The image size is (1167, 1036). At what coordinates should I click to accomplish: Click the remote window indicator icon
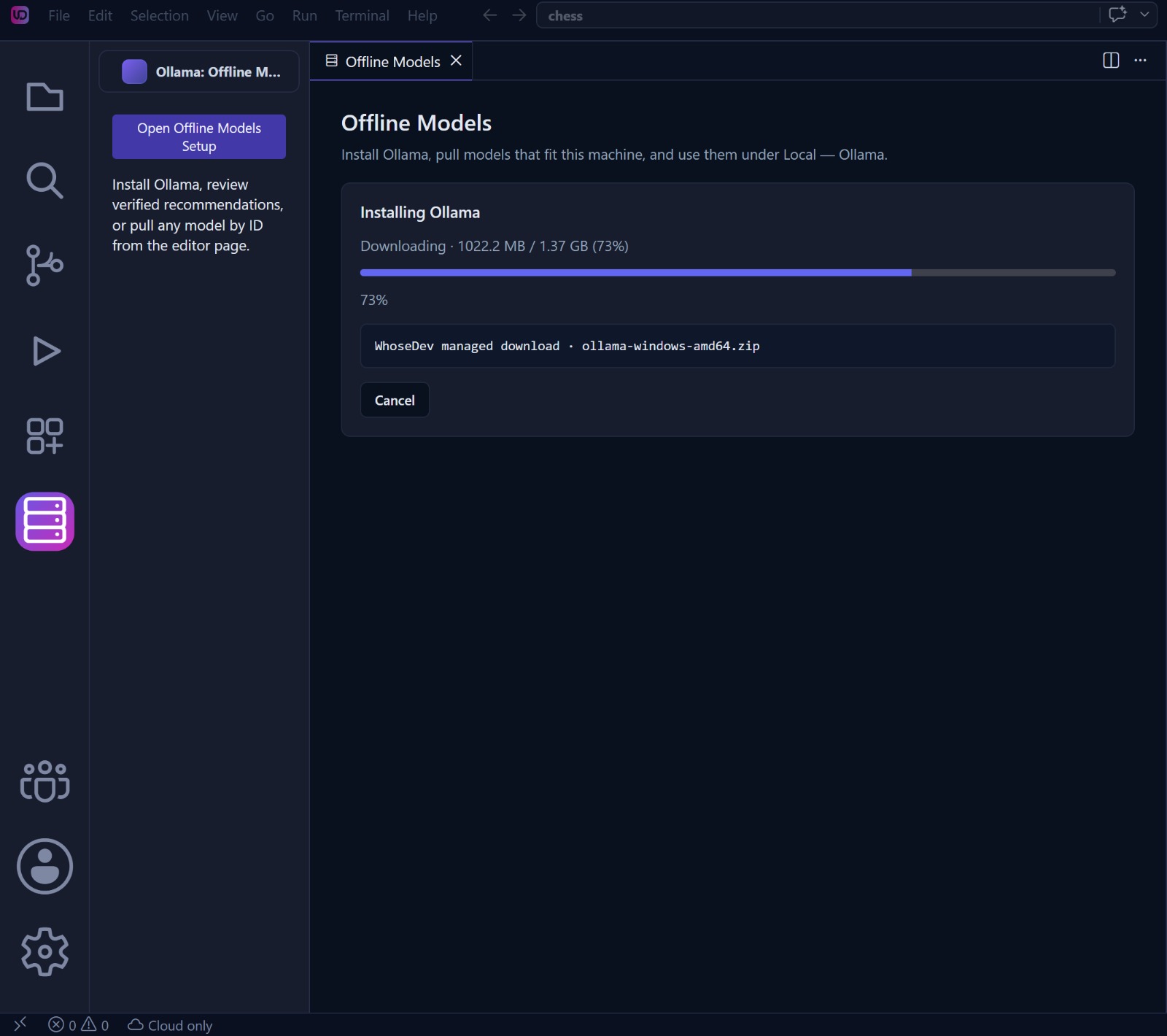[20, 1024]
